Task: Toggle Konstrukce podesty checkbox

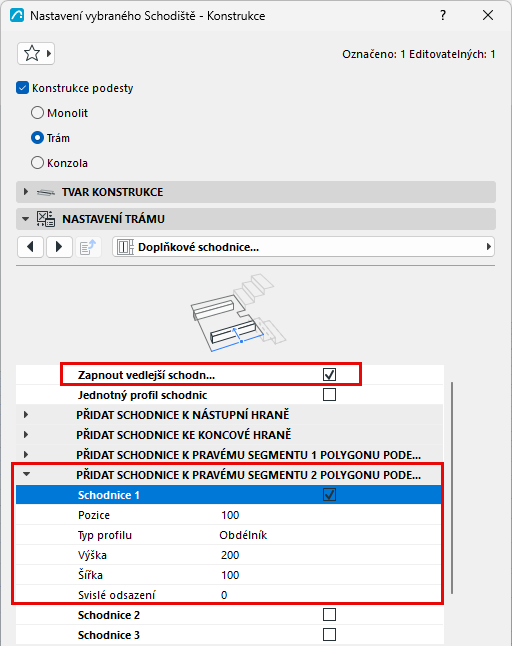Action: tap(22, 88)
